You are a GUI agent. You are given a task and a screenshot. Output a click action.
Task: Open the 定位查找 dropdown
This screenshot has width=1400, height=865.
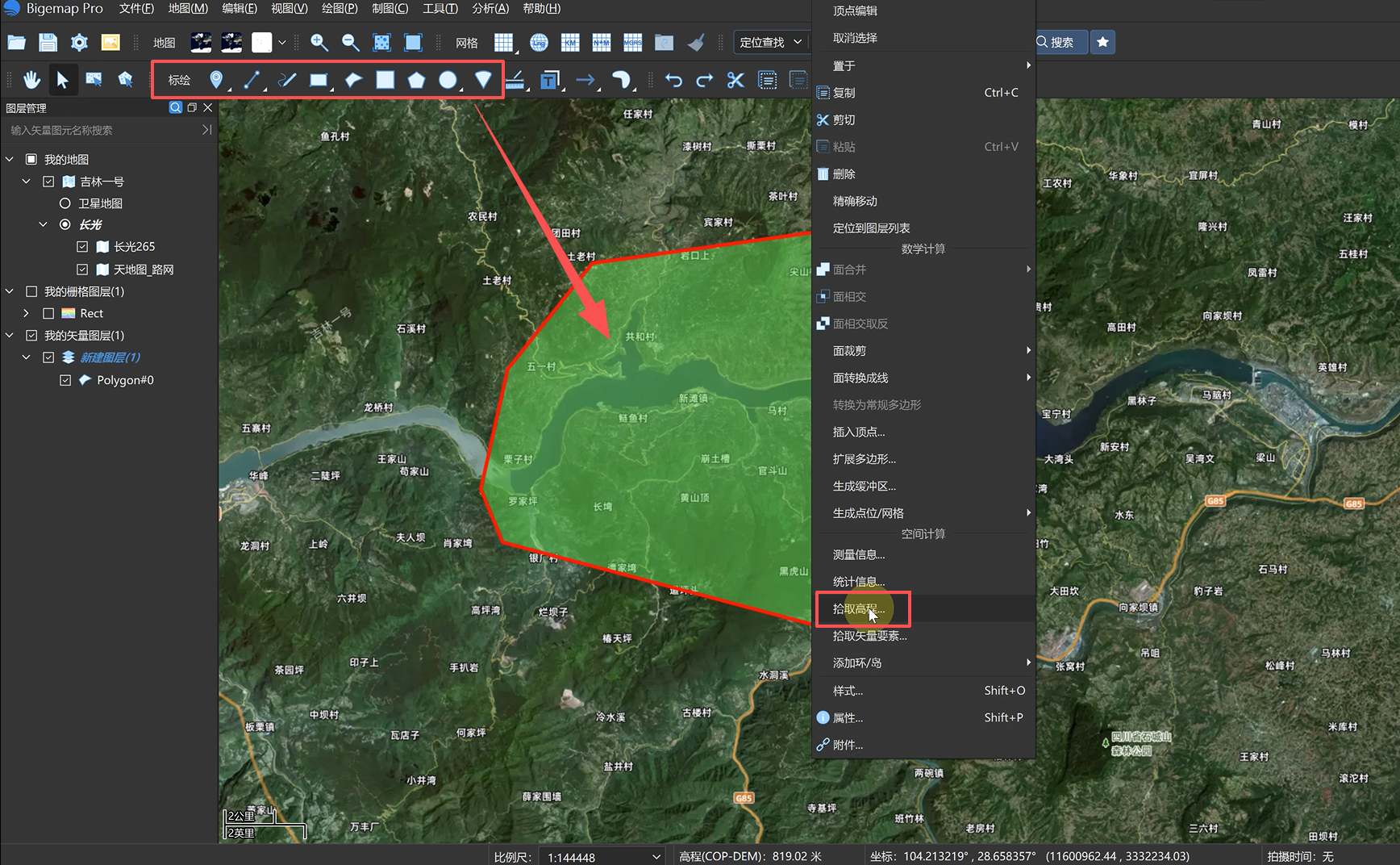770,42
